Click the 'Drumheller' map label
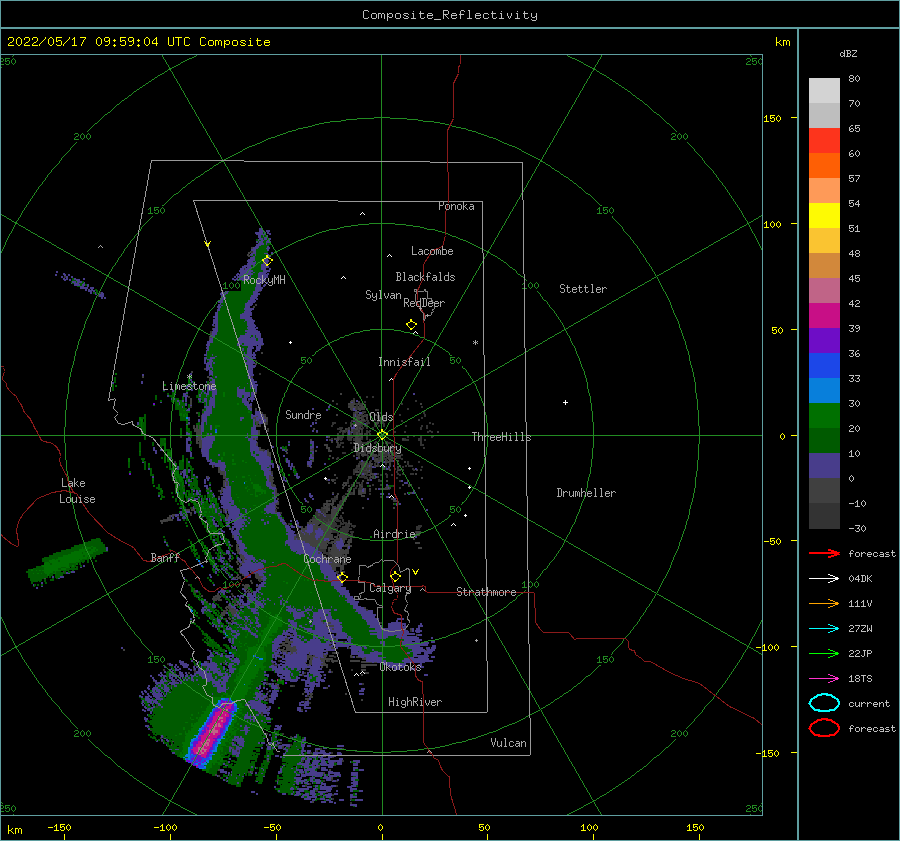Viewport: 900px width, 841px height. (x=585, y=493)
